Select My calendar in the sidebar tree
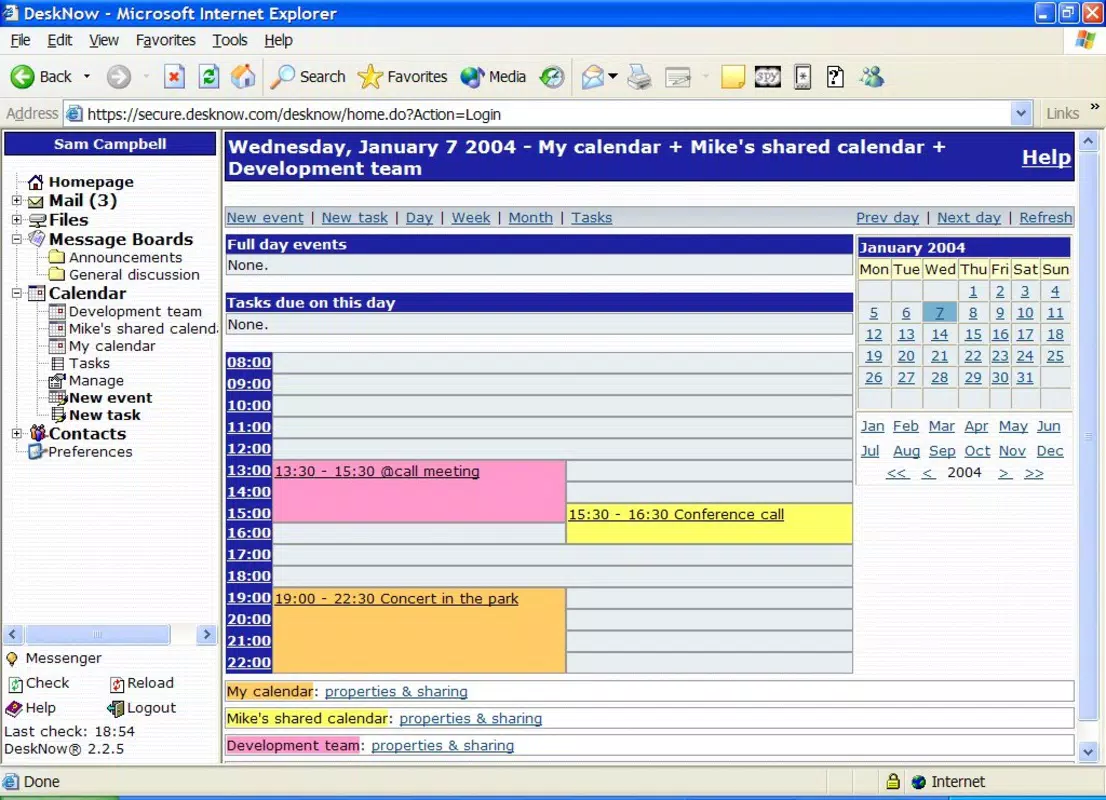This screenshot has height=800, width=1106. tap(111, 346)
